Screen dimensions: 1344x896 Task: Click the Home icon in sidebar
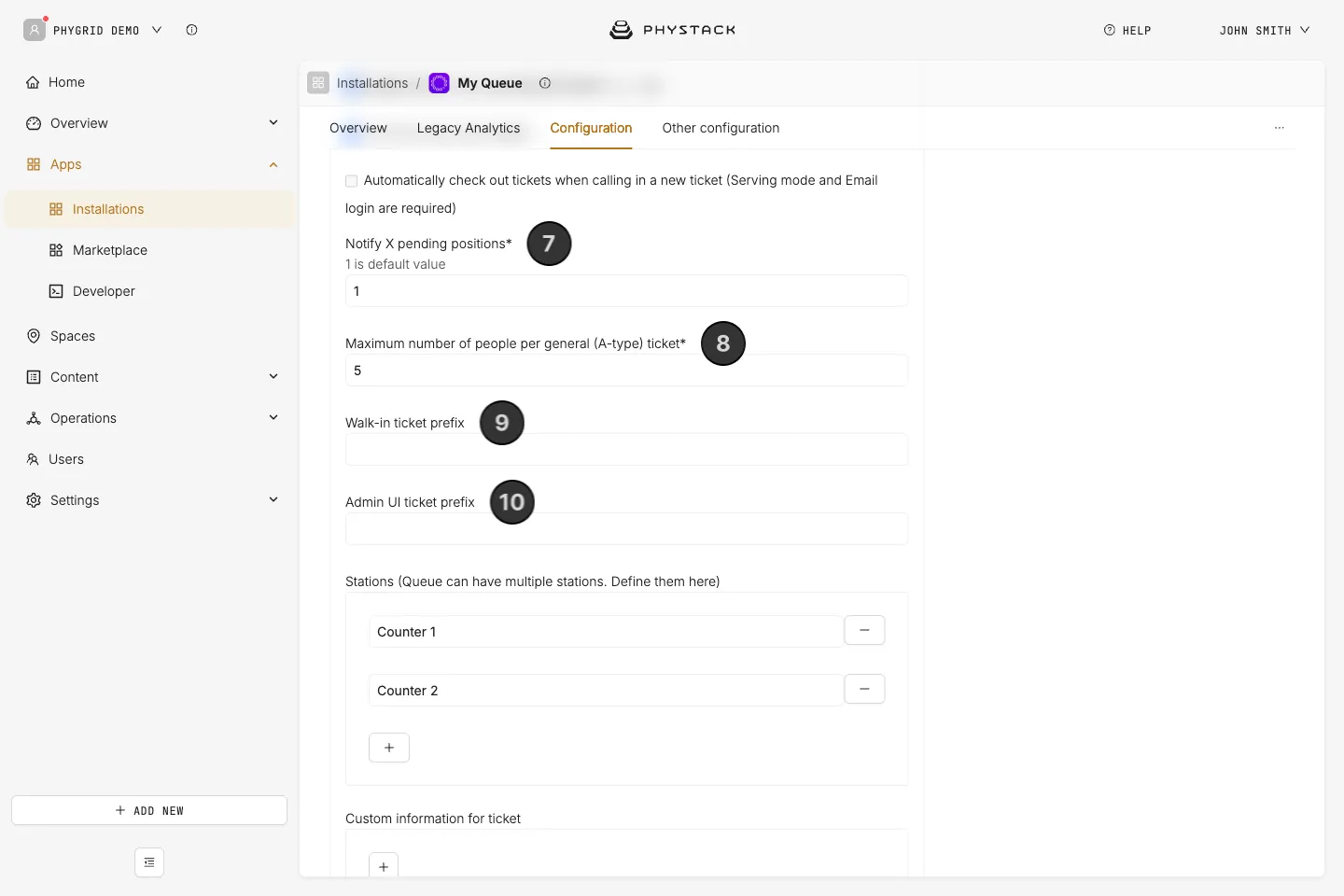click(x=34, y=82)
